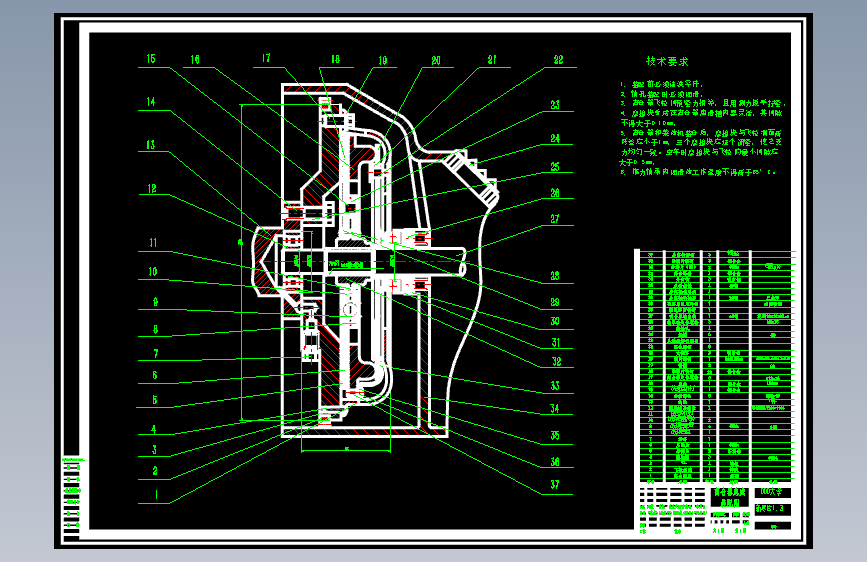Click callout number 6
867x562 pixels.
pos(155,375)
